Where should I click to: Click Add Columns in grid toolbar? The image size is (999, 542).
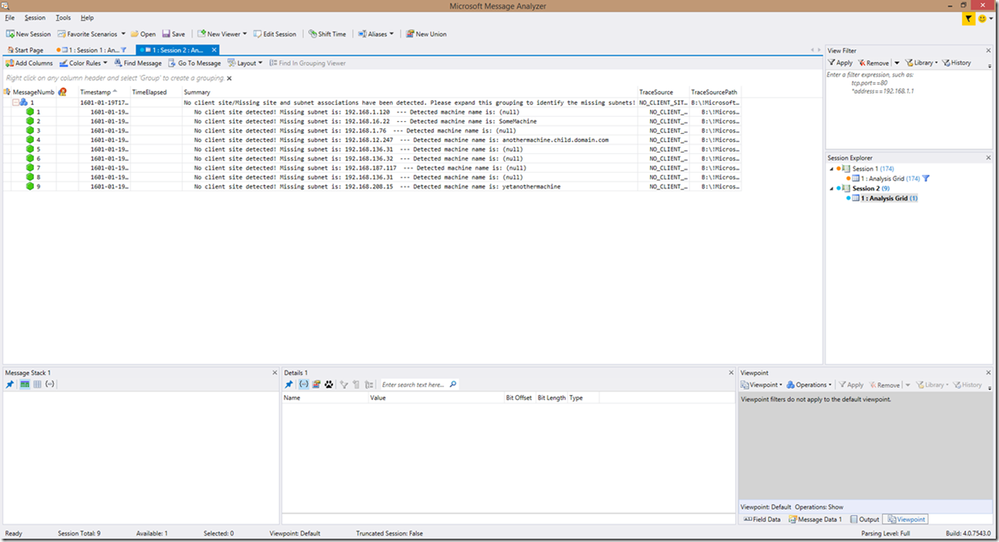(29, 63)
